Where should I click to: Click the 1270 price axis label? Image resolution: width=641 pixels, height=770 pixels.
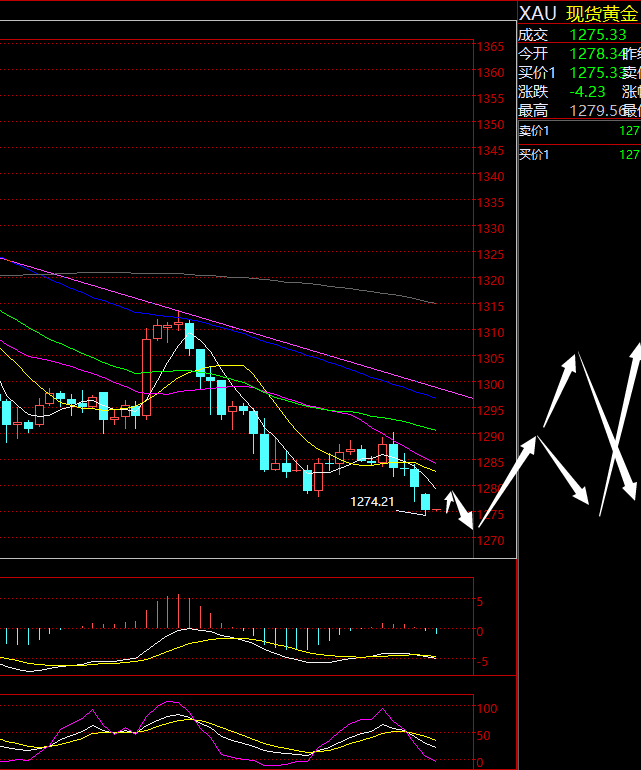pyautogui.click(x=490, y=540)
